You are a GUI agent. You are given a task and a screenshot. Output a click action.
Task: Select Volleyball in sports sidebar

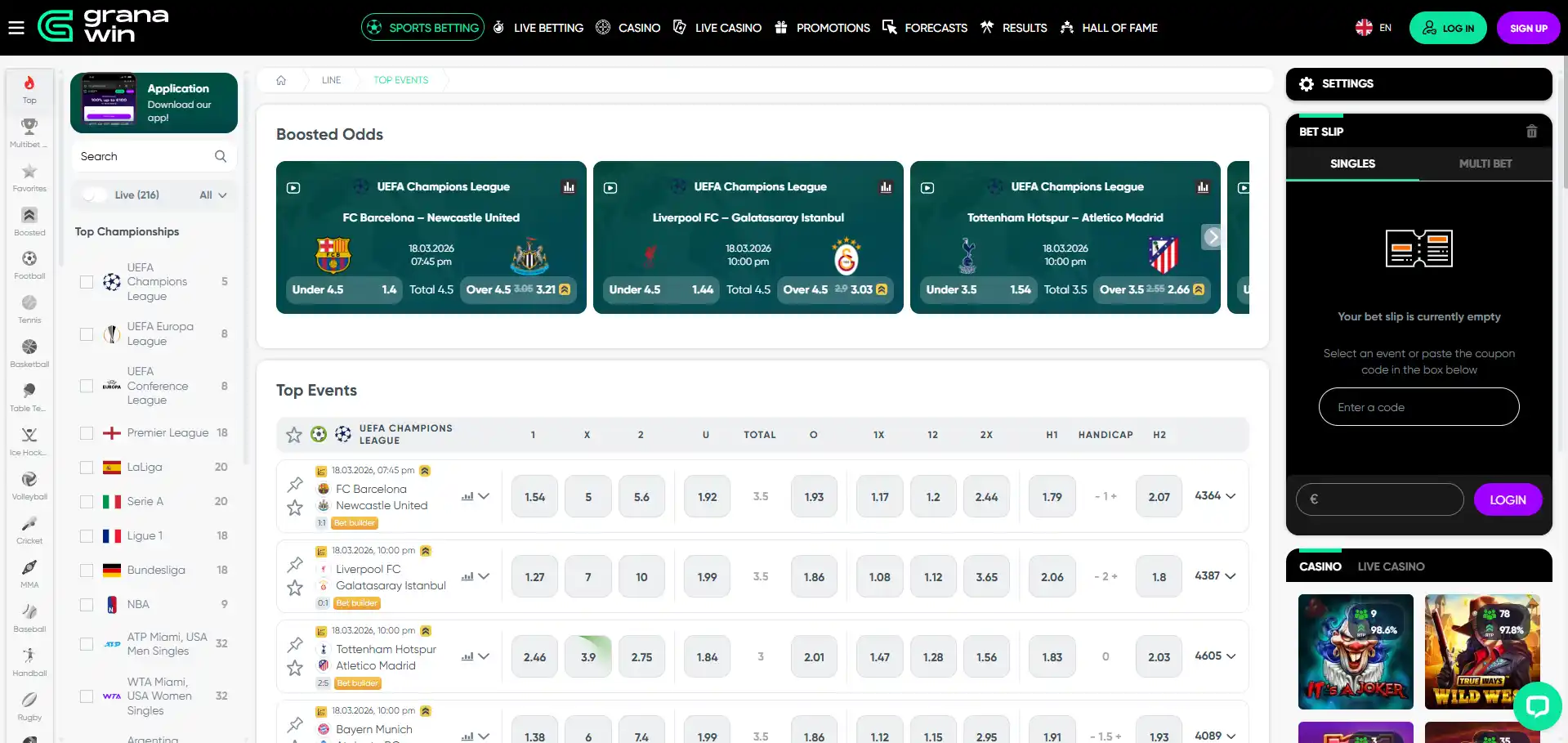29,486
